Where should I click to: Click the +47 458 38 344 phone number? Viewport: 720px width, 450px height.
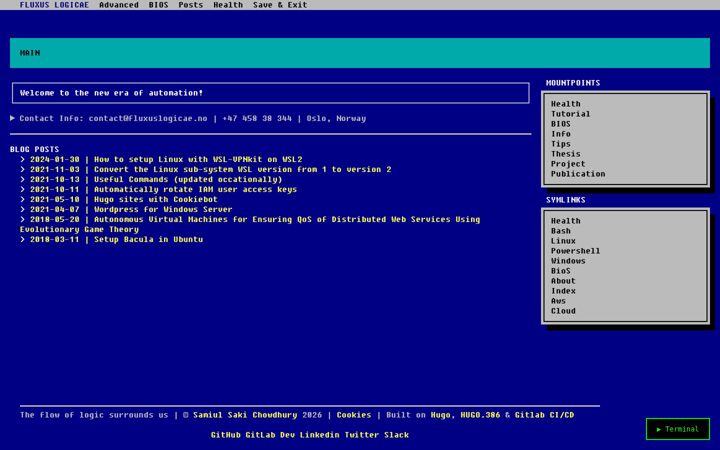click(257, 118)
